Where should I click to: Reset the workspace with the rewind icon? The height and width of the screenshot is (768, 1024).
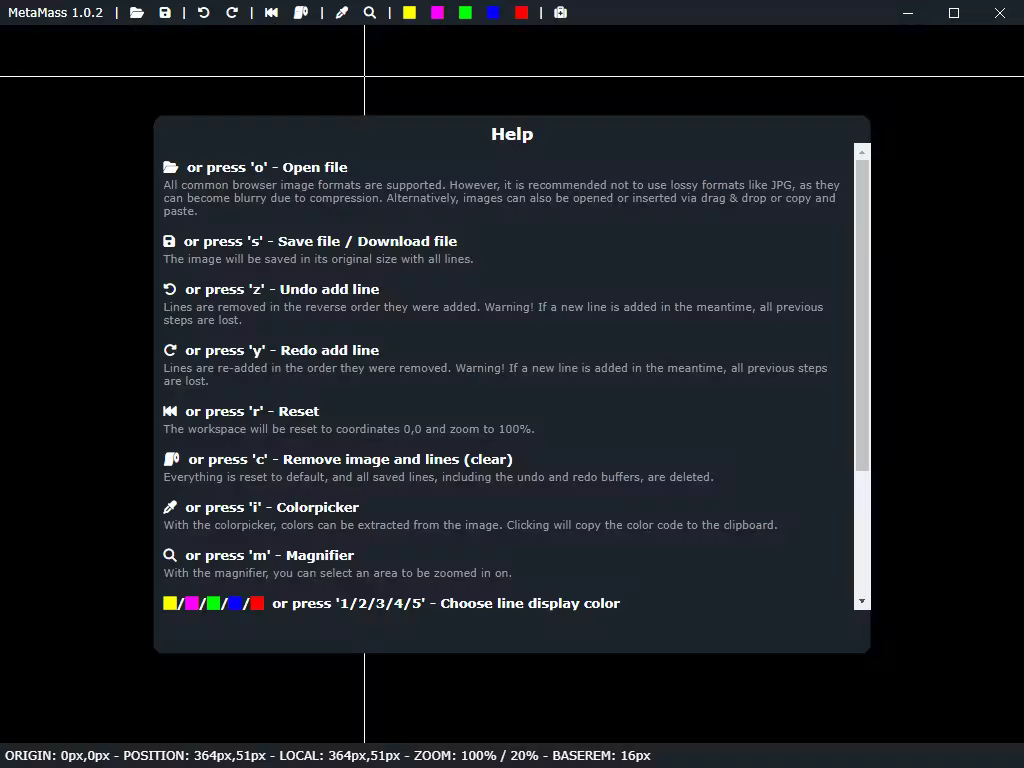270,13
